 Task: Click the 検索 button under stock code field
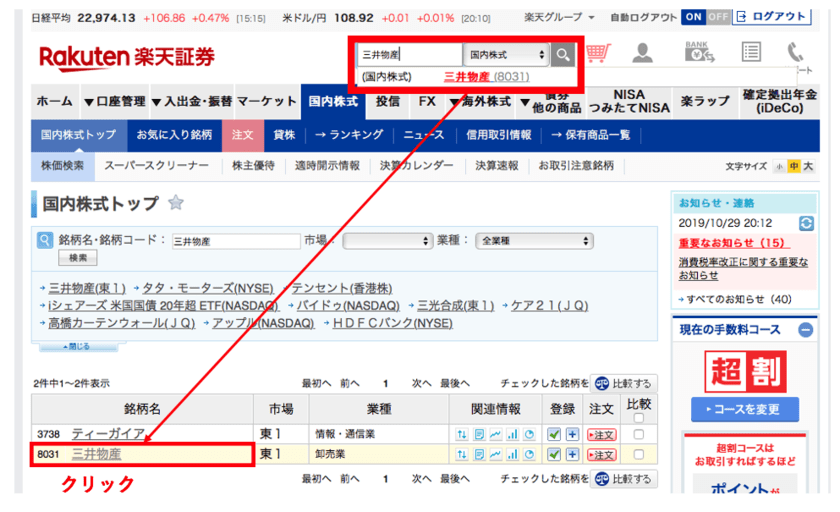pyautogui.click(x=78, y=258)
